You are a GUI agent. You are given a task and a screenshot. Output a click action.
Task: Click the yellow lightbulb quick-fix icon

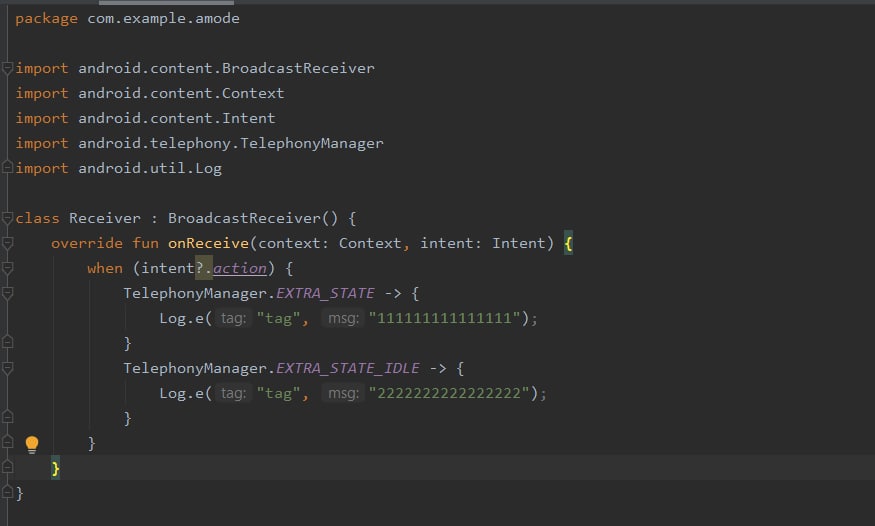point(32,444)
